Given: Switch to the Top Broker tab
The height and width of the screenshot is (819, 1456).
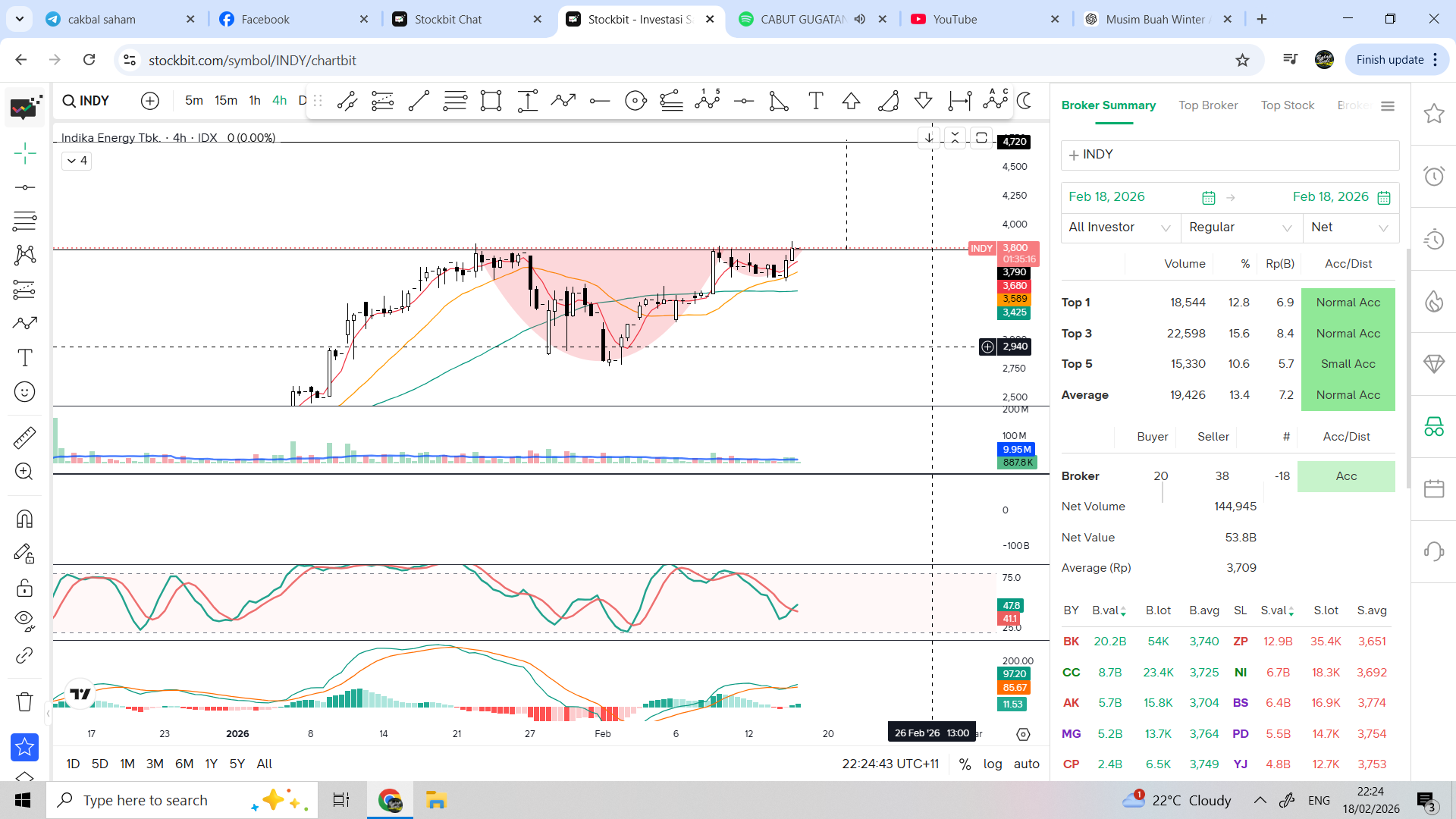Looking at the screenshot, I should (x=1208, y=105).
